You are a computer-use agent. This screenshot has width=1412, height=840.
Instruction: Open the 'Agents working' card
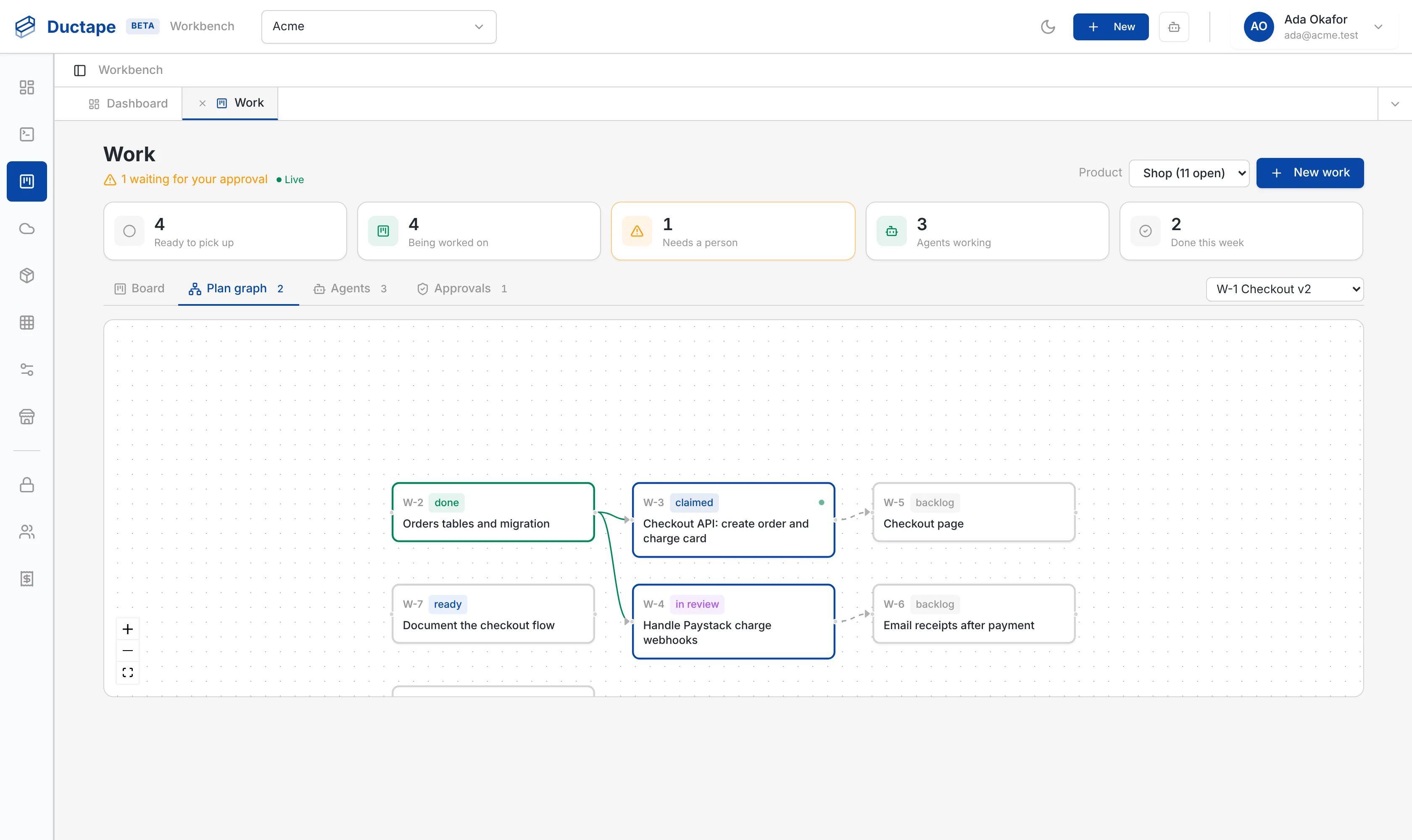(987, 231)
